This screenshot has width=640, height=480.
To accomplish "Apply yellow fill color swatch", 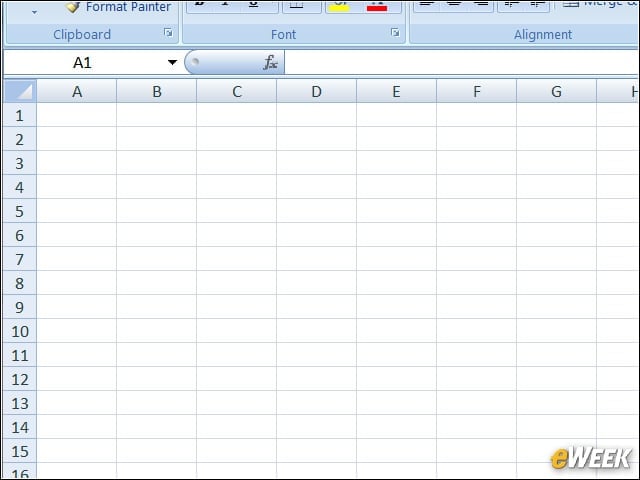I will 339,7.
